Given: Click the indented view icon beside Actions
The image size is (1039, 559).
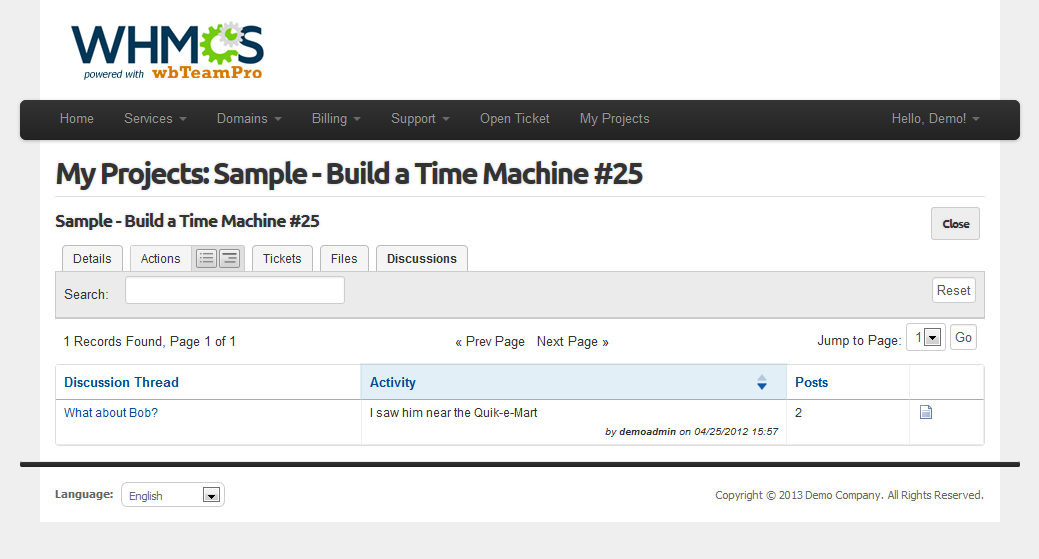Looking at the screenshot, I should [230, 259].
